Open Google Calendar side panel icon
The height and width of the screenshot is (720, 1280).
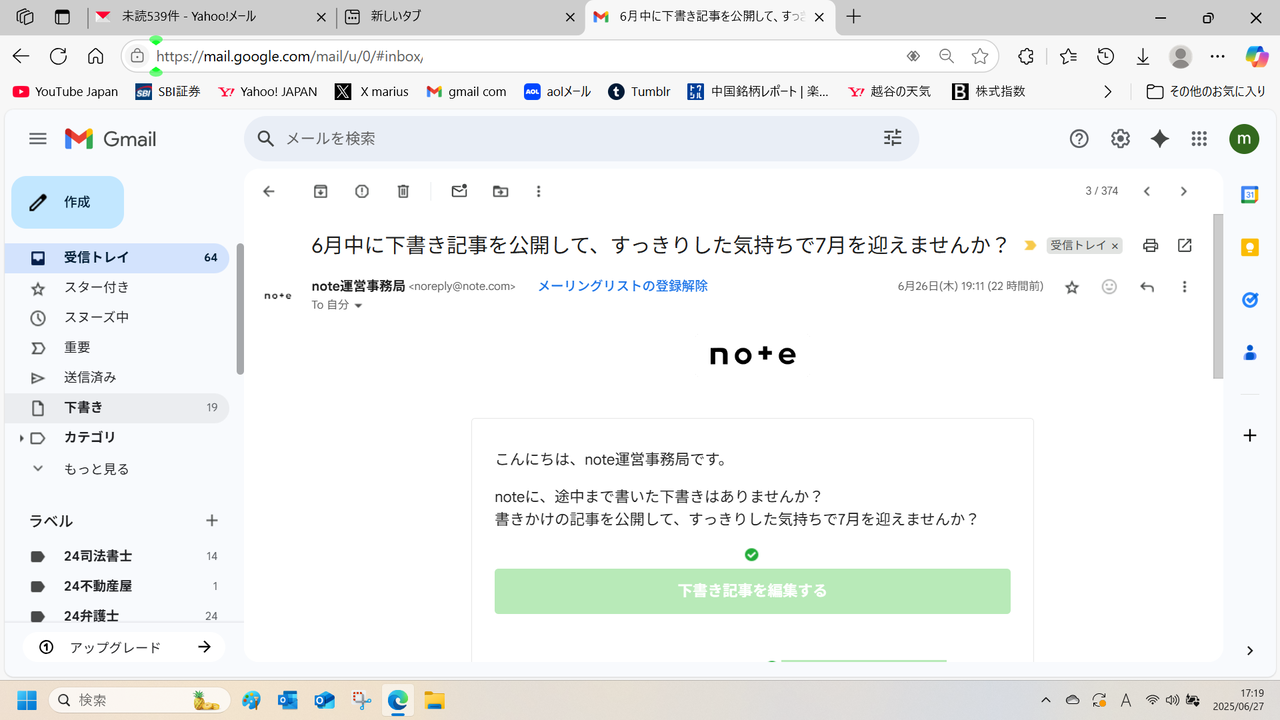click(1249, 195)
